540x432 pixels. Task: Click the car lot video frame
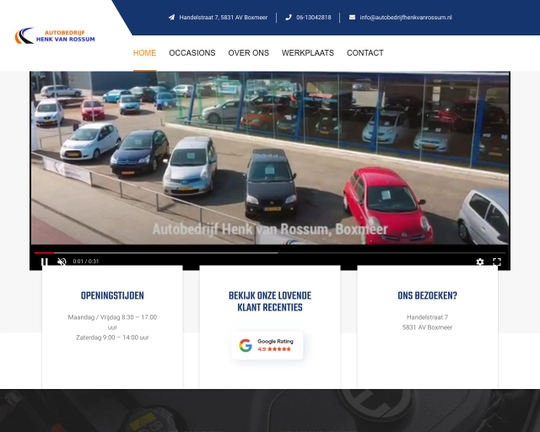(270, 158)
